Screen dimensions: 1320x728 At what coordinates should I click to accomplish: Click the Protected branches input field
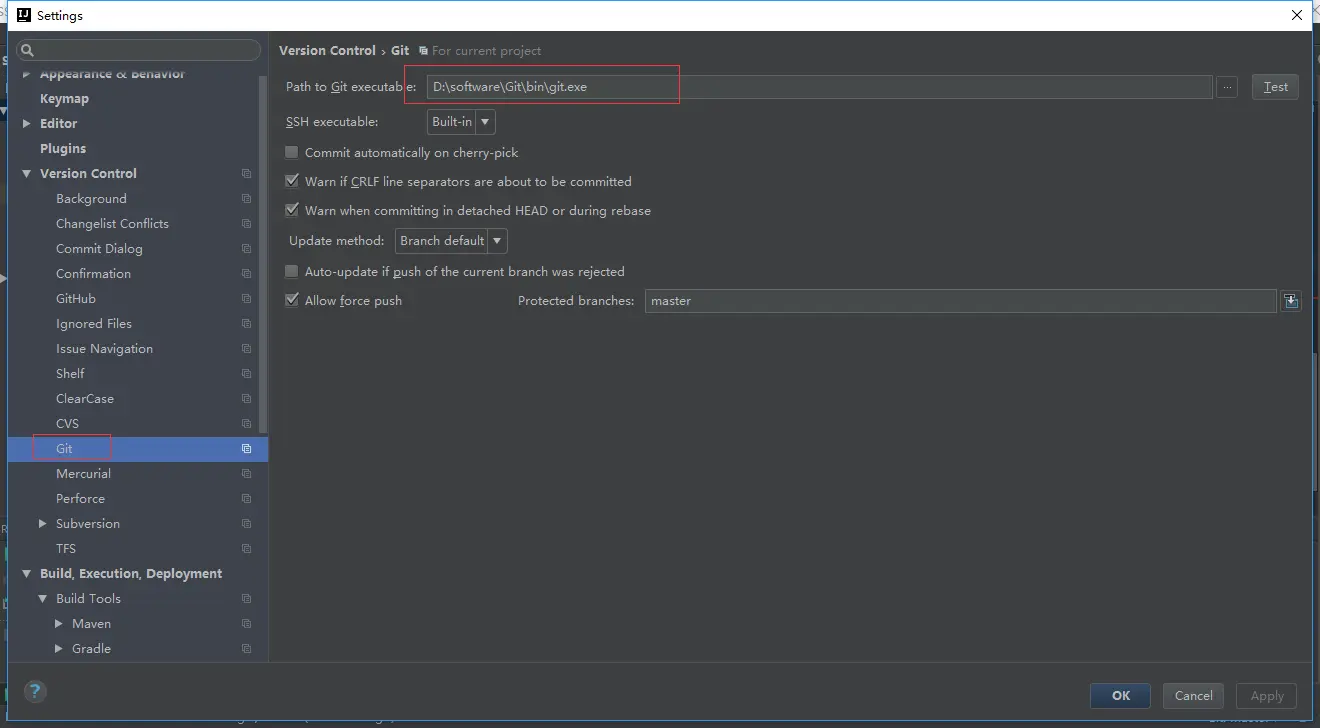960,301
